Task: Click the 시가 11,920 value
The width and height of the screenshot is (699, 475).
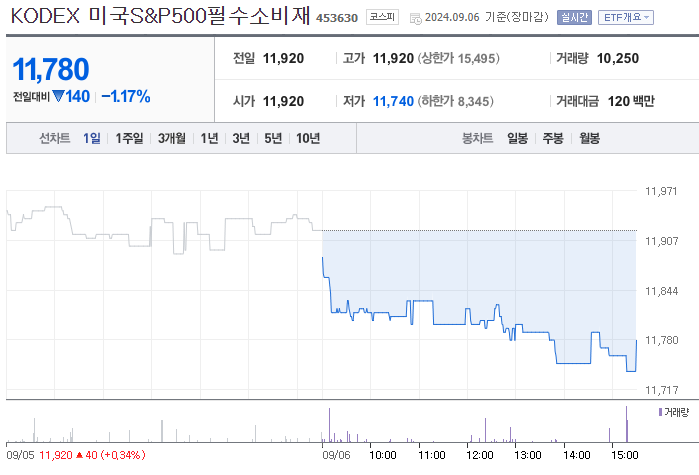Action: [283, 101]
